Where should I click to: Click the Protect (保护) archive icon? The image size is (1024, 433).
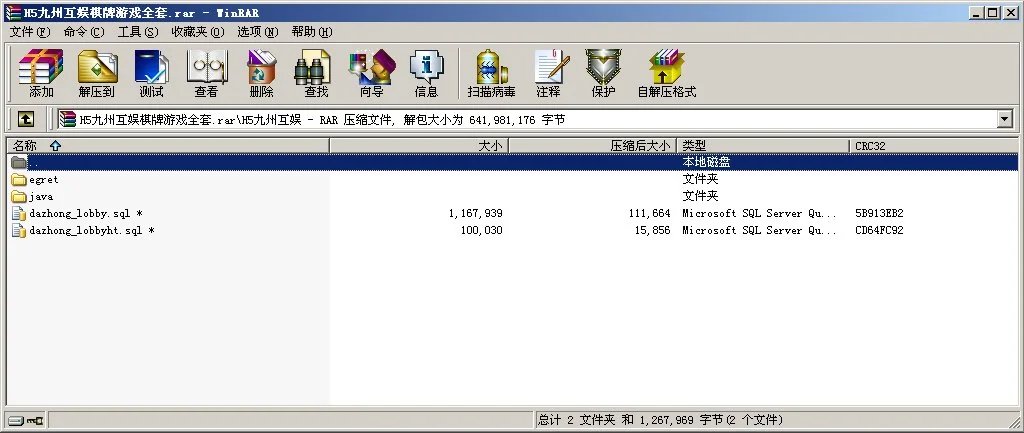pos(603,73)
